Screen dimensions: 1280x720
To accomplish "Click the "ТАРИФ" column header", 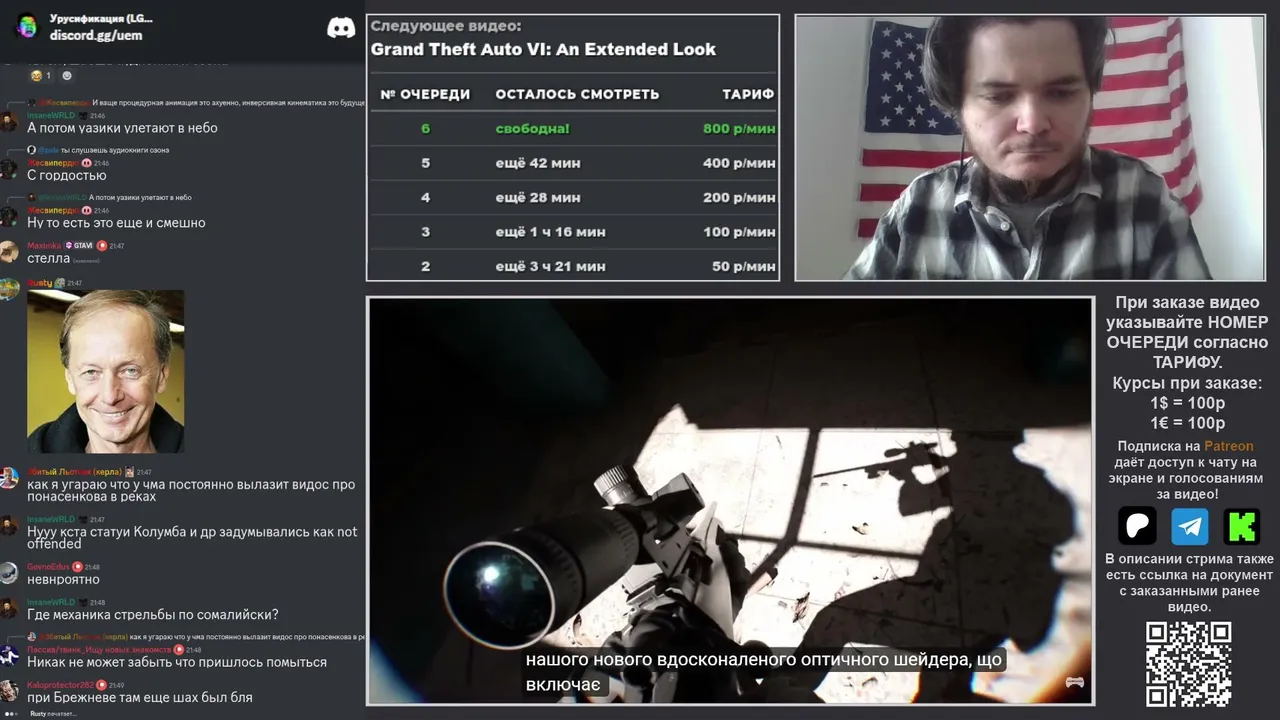I will point(748,94).
